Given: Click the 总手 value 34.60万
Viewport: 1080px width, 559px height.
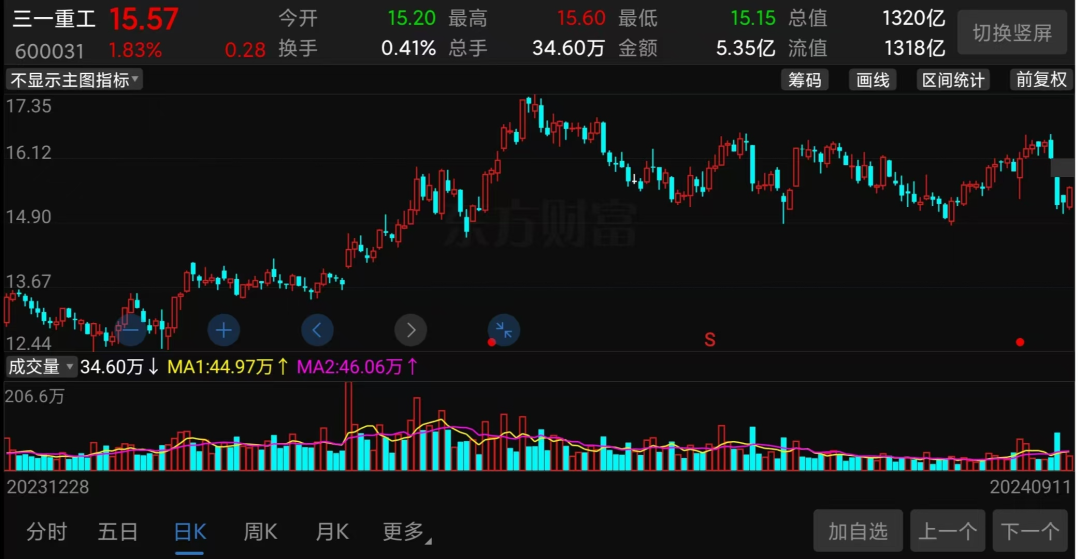Looking at the screenshot, I should pyautogui.click(x=568, y=48).
